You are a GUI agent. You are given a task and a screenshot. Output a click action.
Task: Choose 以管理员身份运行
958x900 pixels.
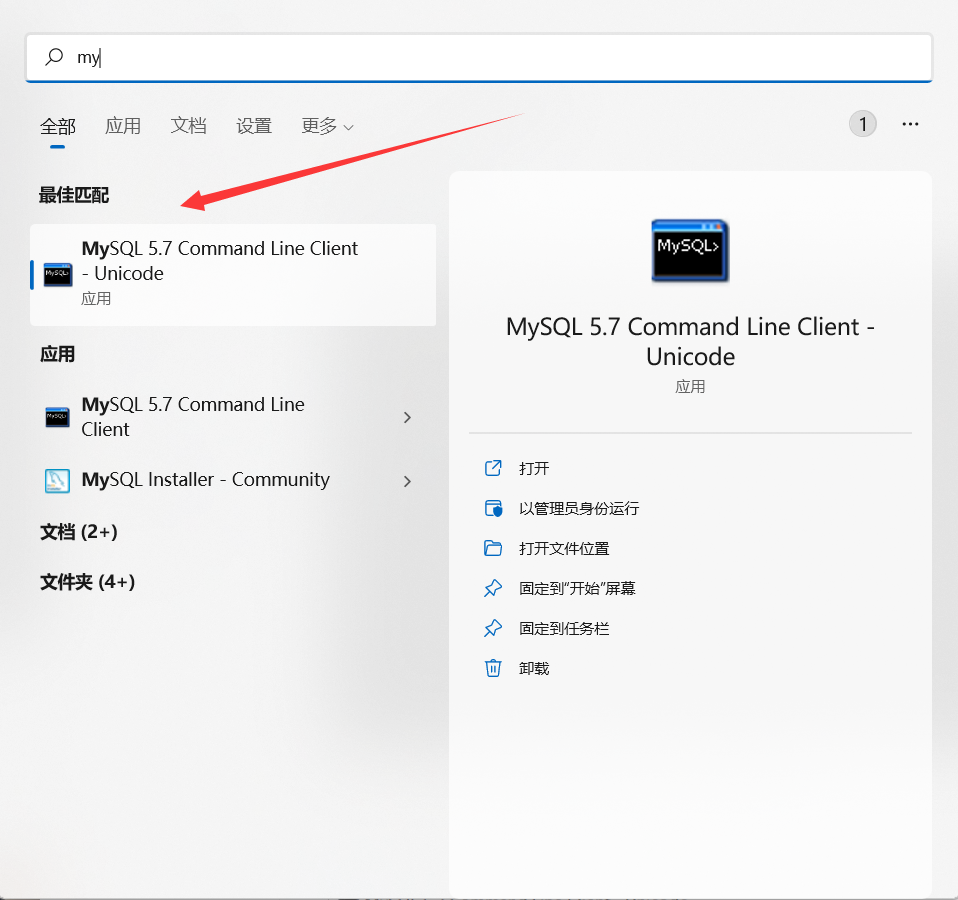click(x=579, y=508)
